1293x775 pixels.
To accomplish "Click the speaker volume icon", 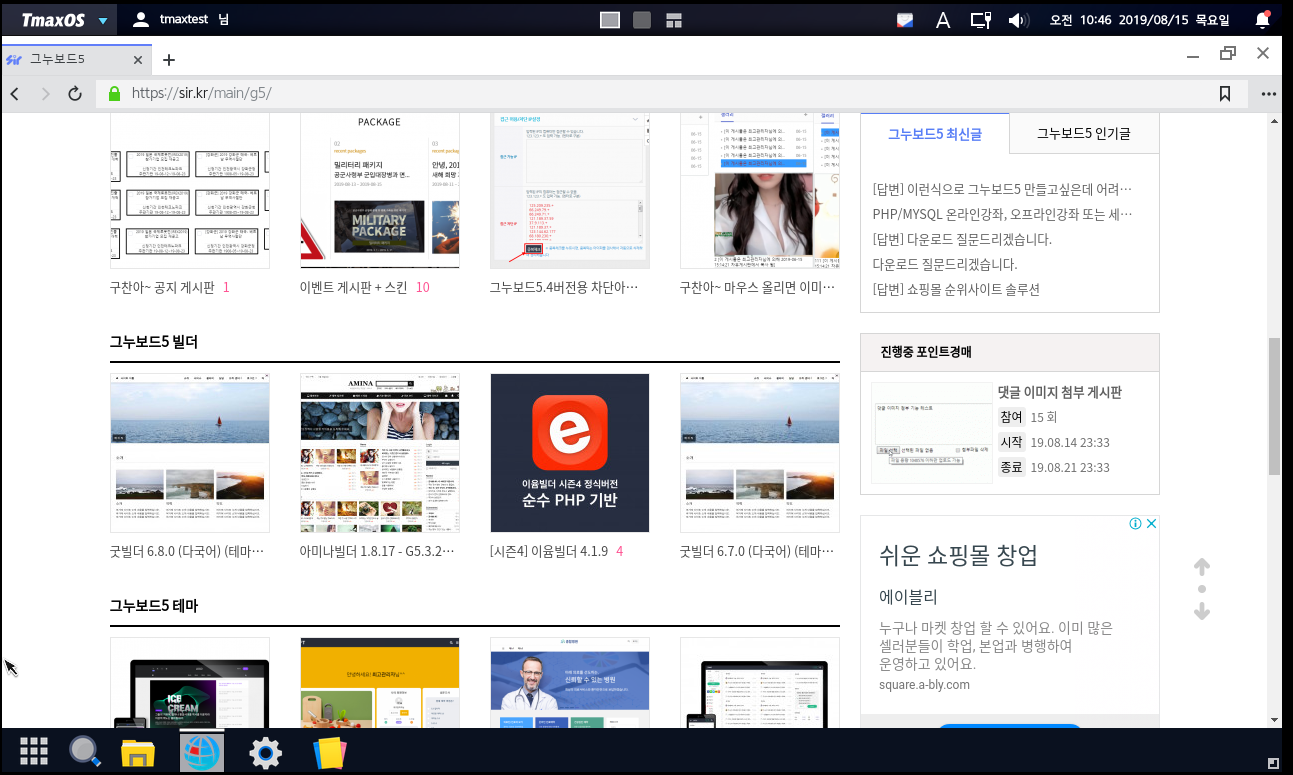I will (x=1018, y=20).
